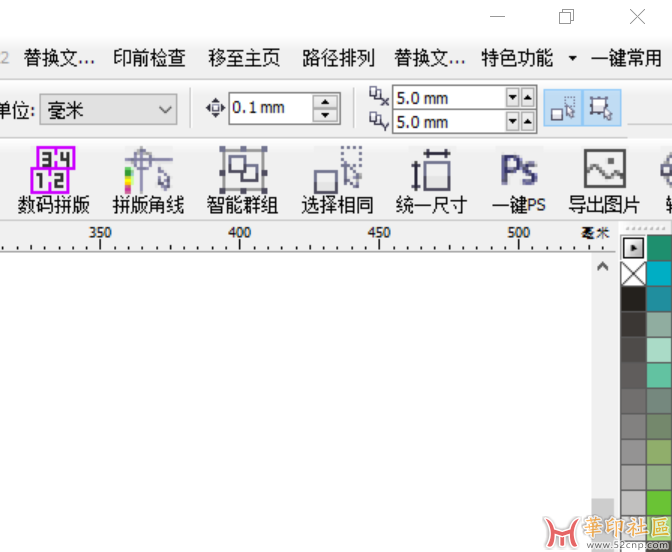Toggle the second selection-mode marquee button
This screenshot has height=552, width=672.
tap(601, 108)
